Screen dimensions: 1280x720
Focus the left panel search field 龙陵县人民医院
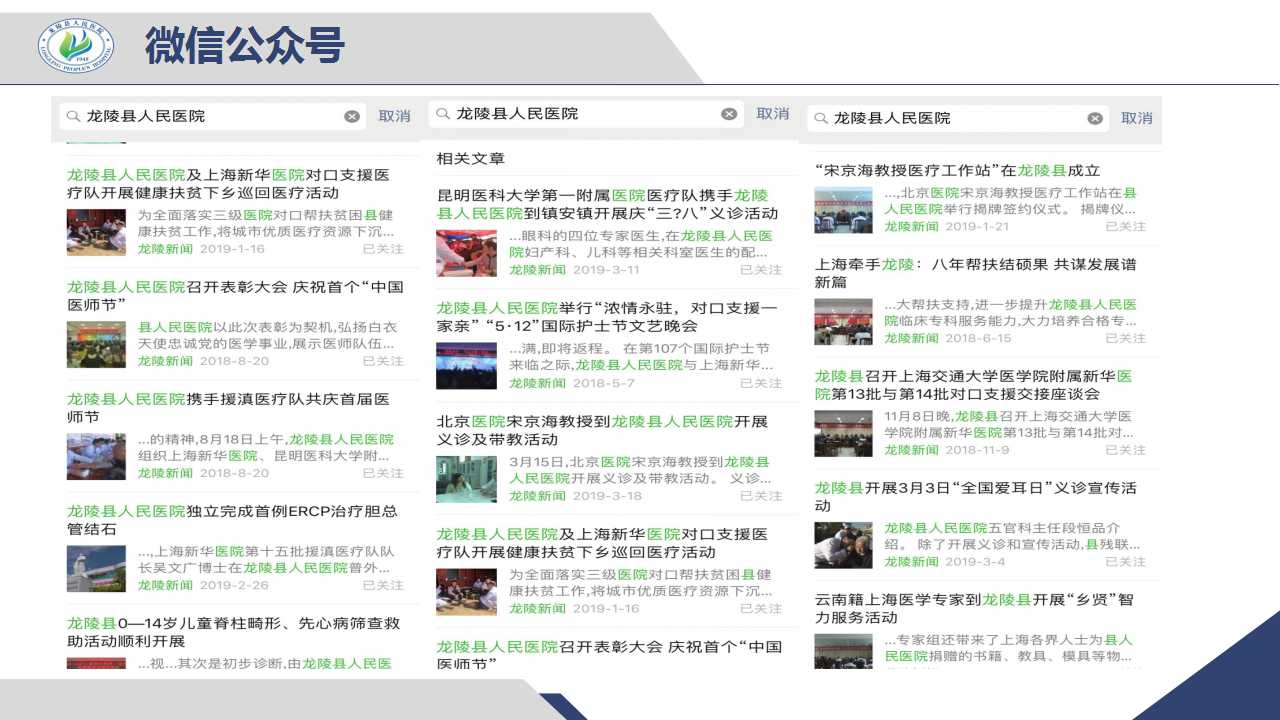(213, 116)
